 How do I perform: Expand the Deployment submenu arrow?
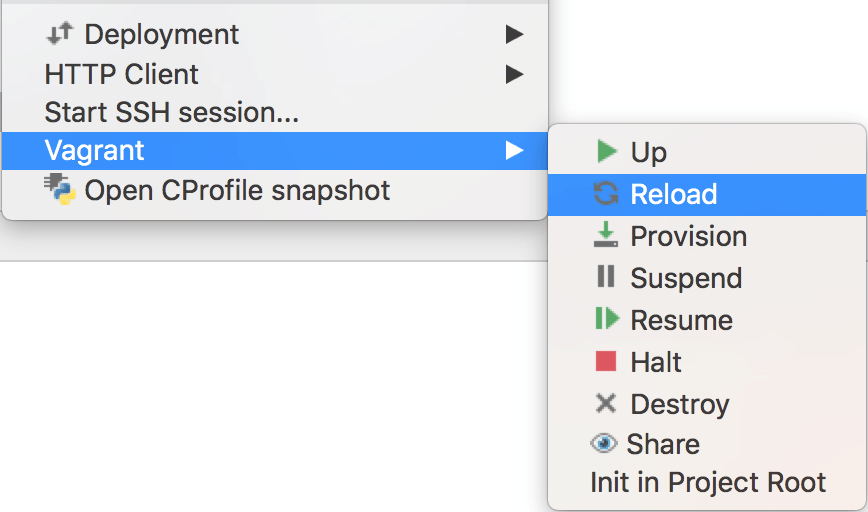pos(514,34)
